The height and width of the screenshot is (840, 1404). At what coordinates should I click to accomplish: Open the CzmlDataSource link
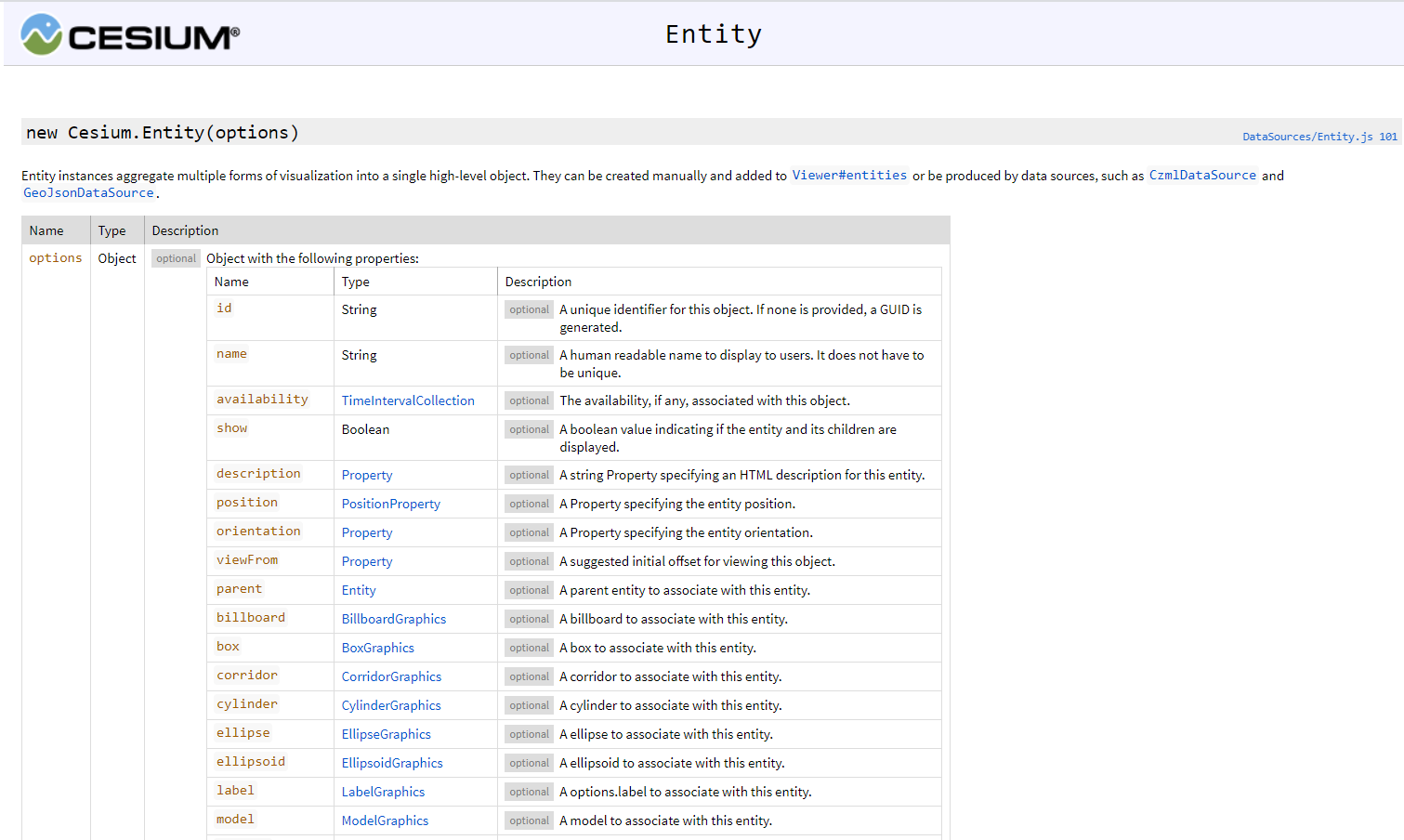1201,176
